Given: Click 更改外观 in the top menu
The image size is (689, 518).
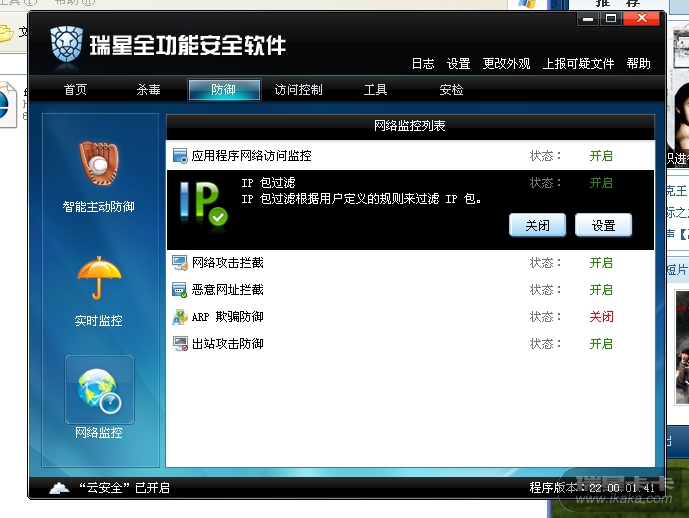Looking at the screenshot, I should [506, 64].
